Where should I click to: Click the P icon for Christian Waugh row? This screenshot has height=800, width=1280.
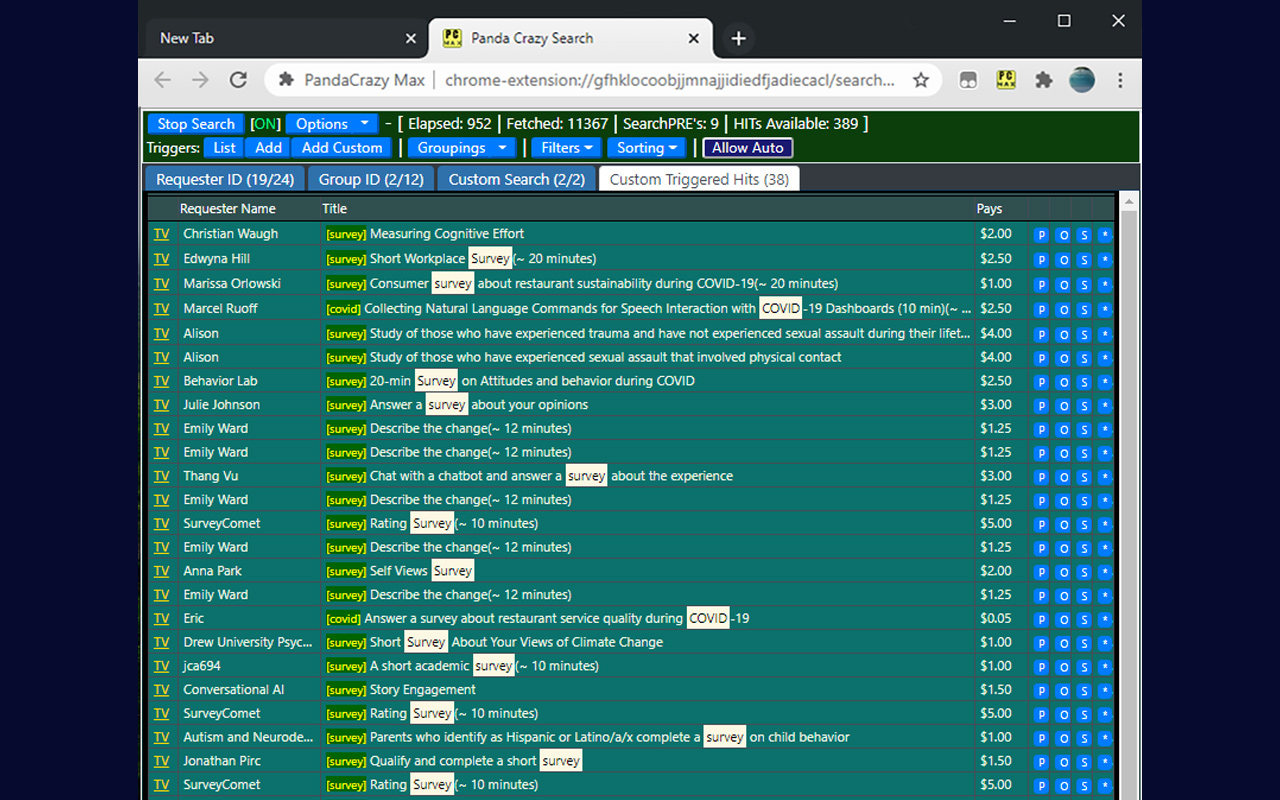(1041, 235)
